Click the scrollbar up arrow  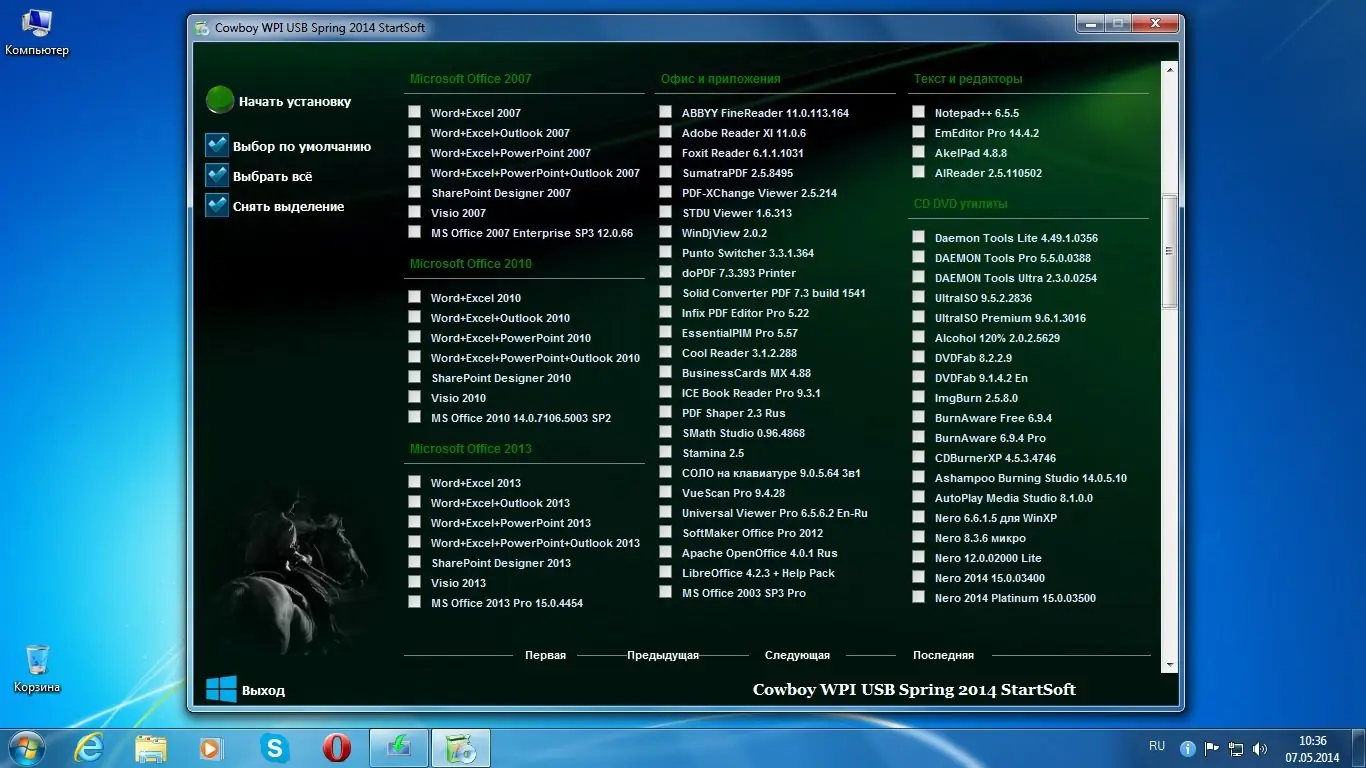point(1169,69)
